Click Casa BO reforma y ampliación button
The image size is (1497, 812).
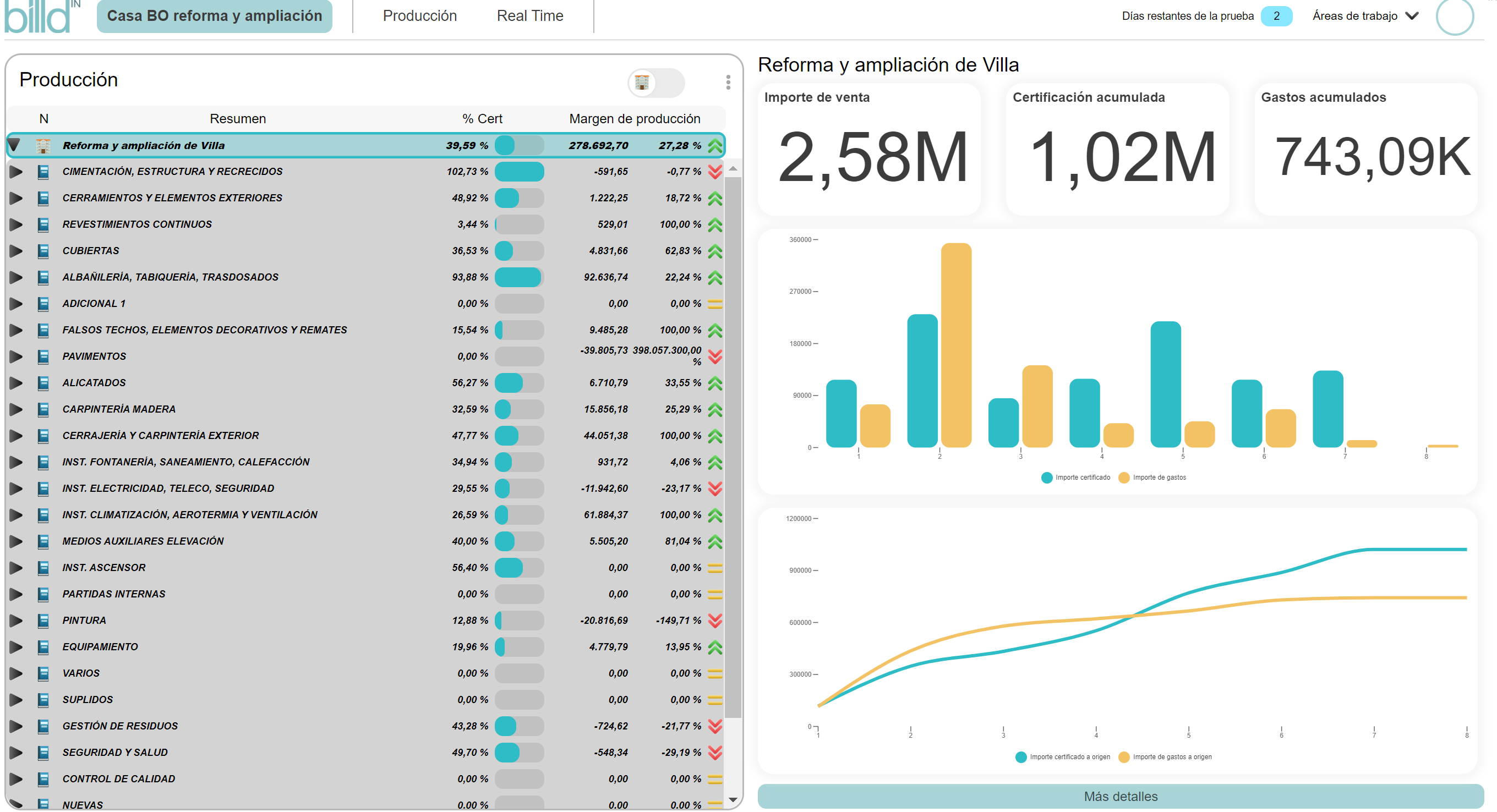point(215,17)
